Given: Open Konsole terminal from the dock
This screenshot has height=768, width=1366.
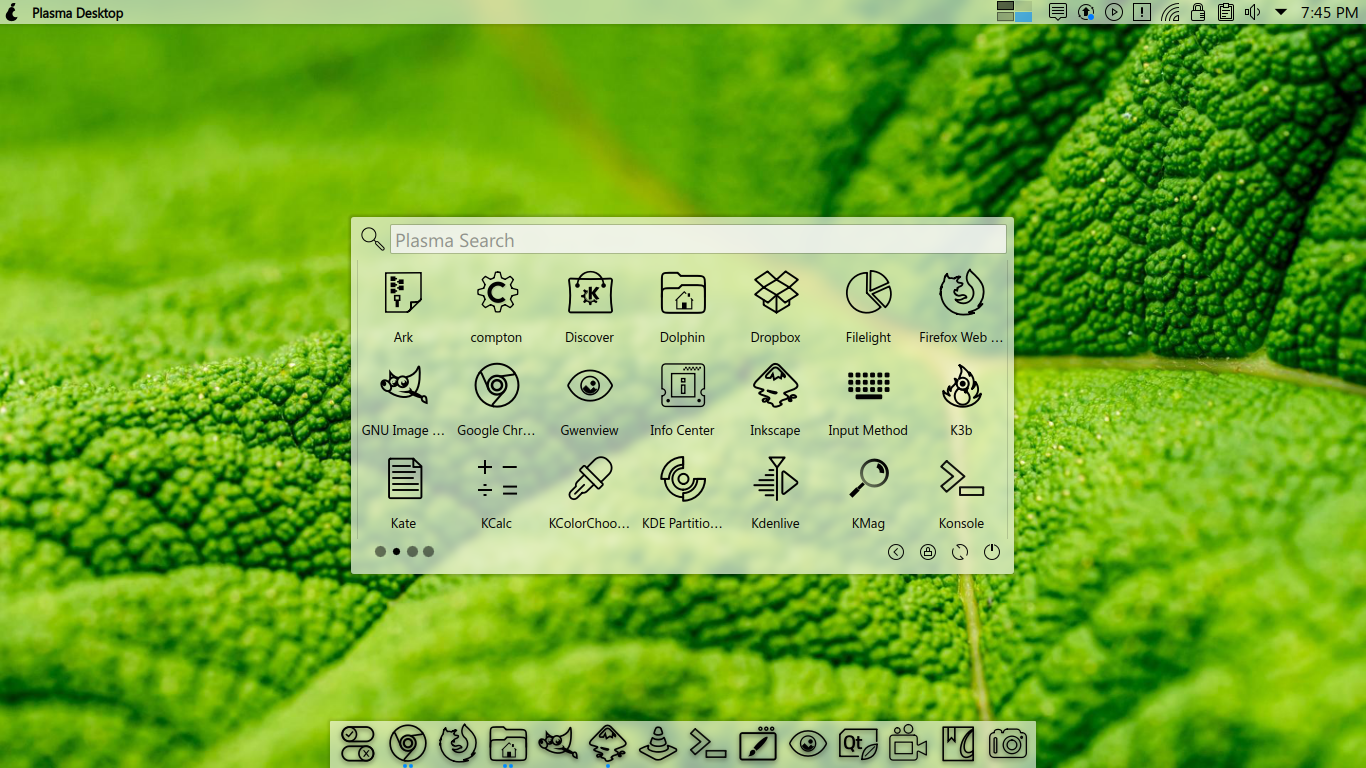Looking at the screenshot, I should point(708,744).
